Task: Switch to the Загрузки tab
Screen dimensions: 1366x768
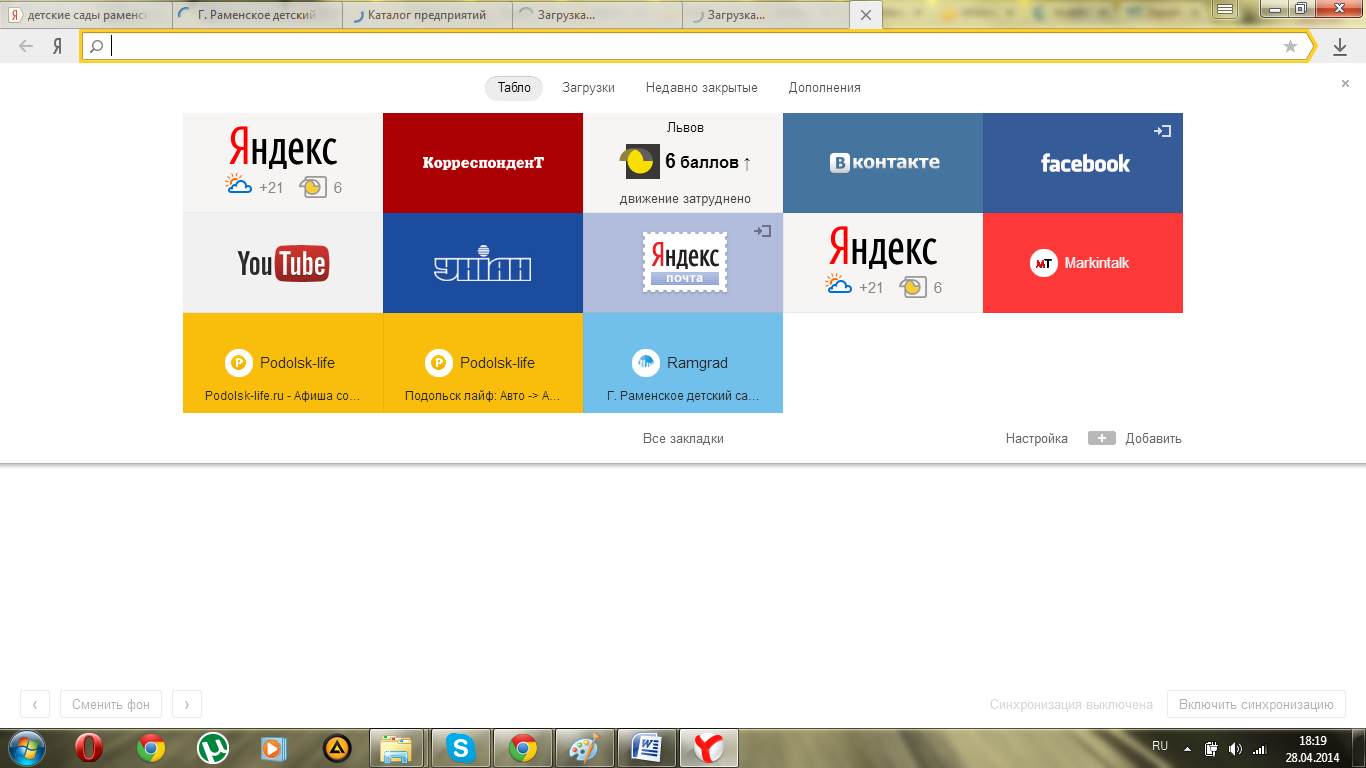Action: tap(588, 88)
